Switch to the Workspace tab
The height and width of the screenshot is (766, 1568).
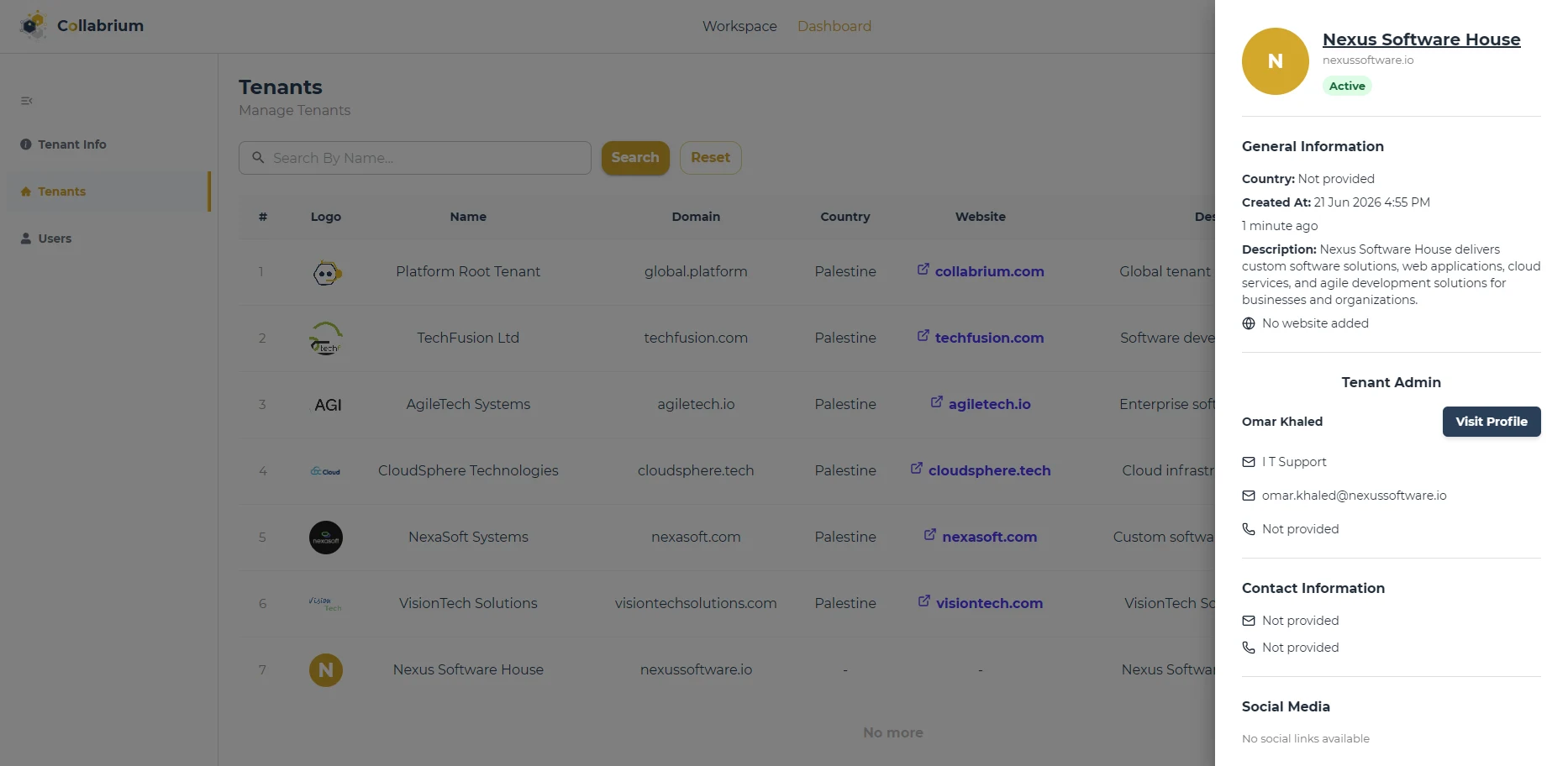(739, 26)
